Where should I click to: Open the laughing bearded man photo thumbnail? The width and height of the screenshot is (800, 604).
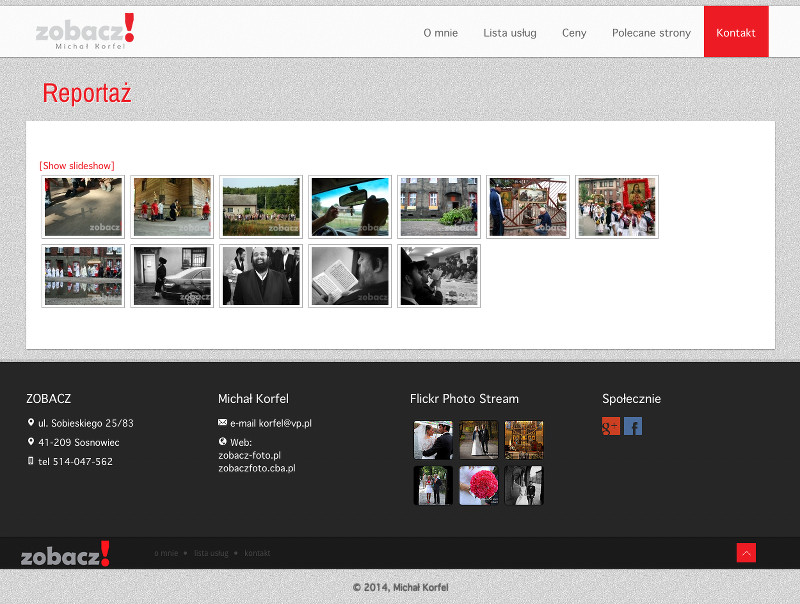[261, 276]
